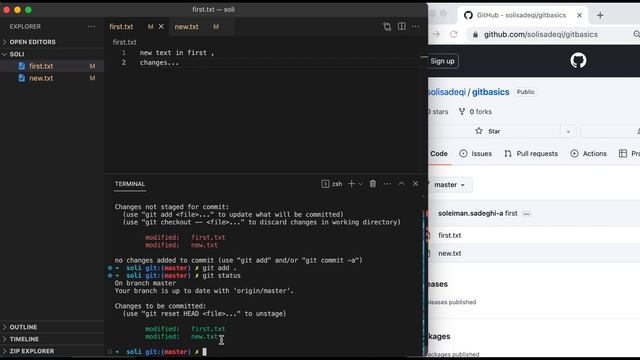Image resolution: width=640 pixels, height=360 pixels.
Task: Open the gitbasics repository link
Action: coord(491,92)
